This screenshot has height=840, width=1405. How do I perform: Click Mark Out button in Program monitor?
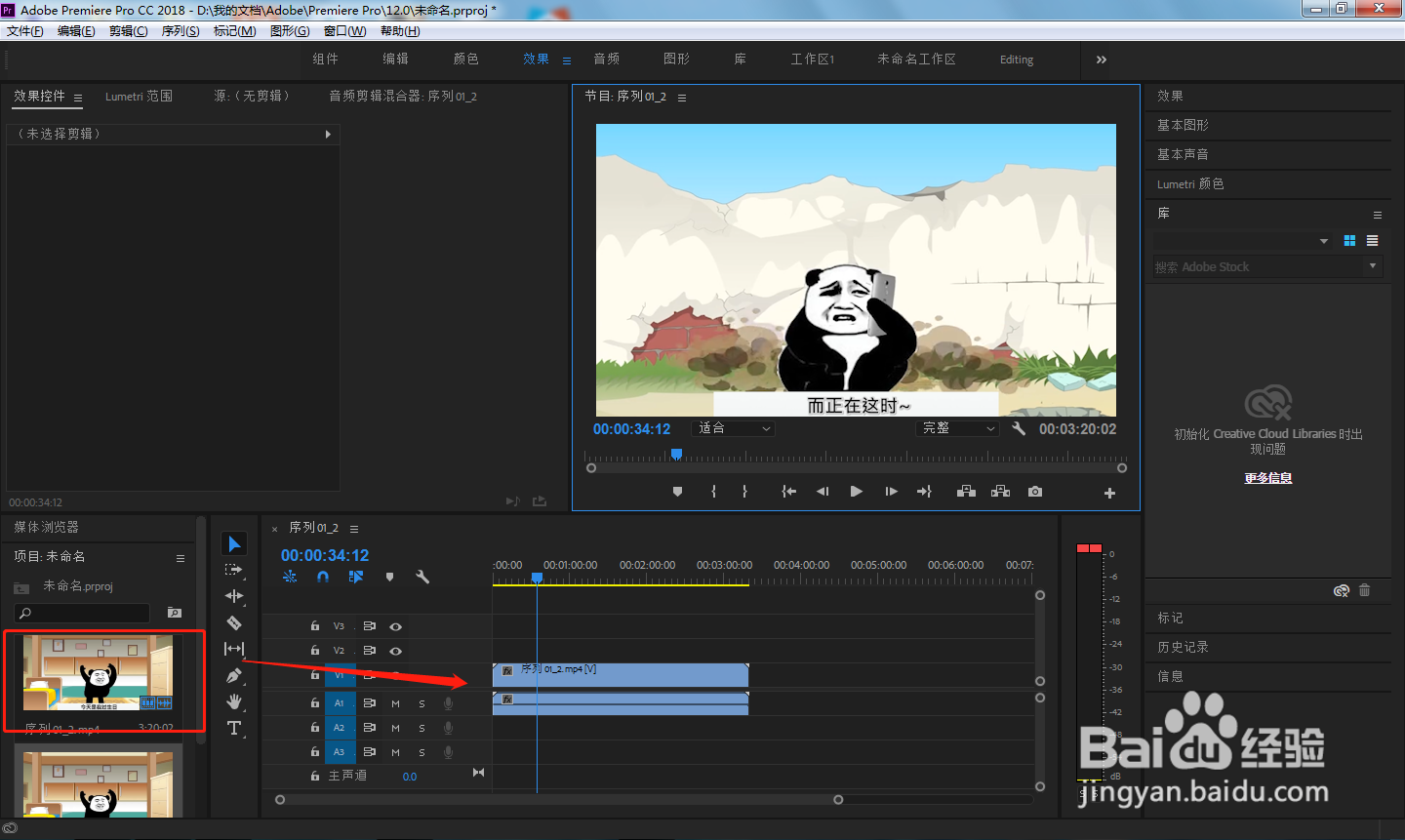pos(744,492)
